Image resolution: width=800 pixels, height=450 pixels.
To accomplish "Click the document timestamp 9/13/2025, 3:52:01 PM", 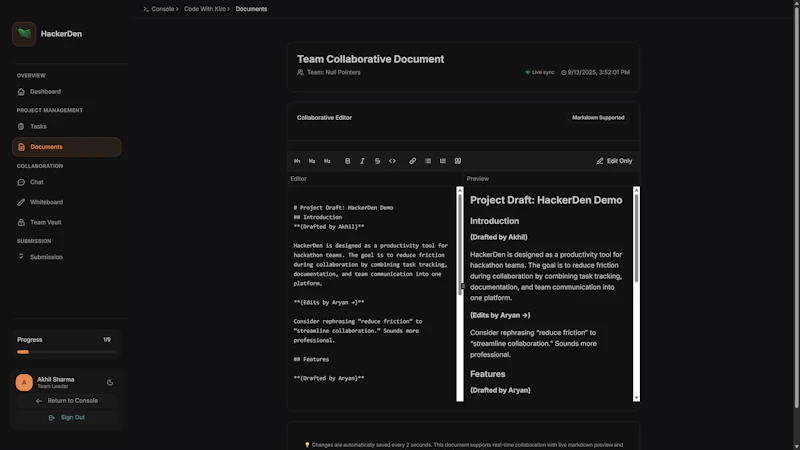I will (x=595, y=72).
